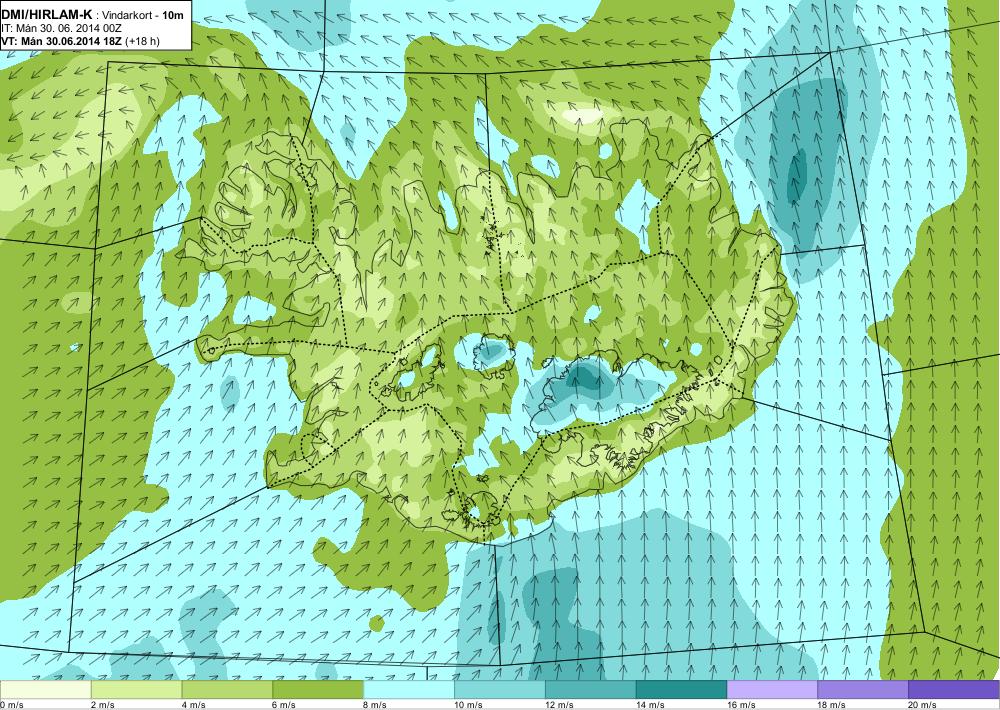This screenshot has width=1000, height=710.
Task: Select the "8 m/s" legend label
Action: pyautogui.click(x=376, y=705)
